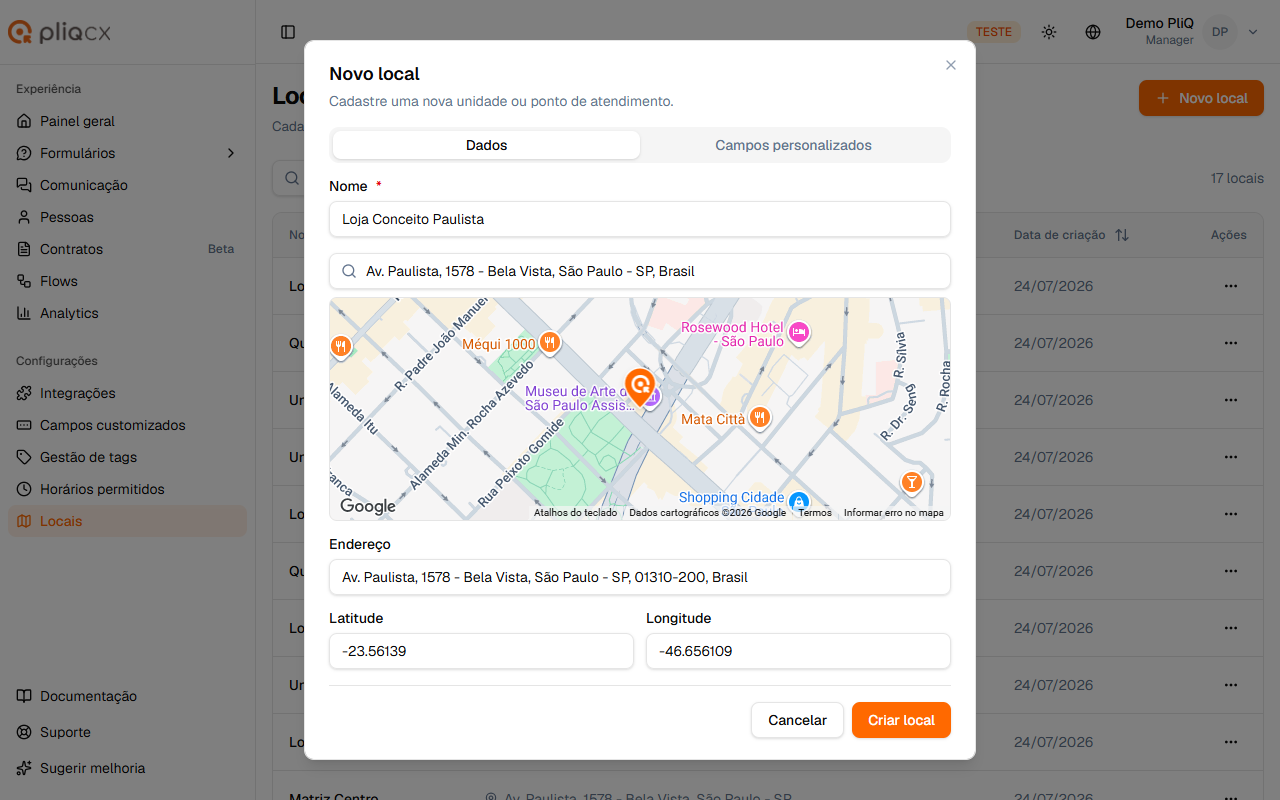Click the Méqui 1000 restaurant marker
This screenshot has height=800, width=1280.
click(549, 343)
